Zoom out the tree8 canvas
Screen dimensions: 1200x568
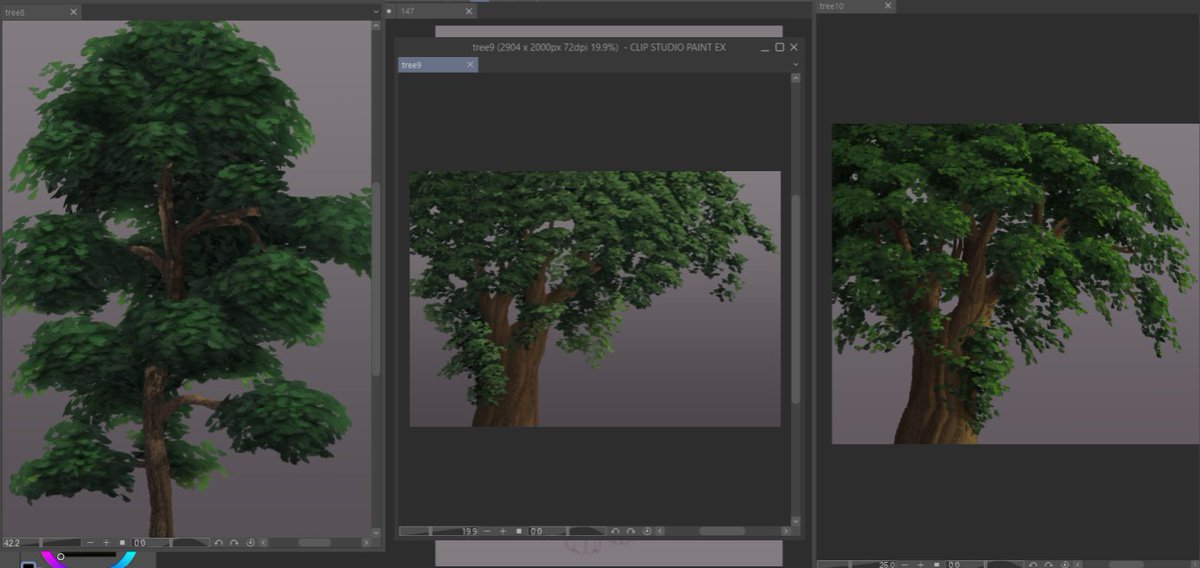(x=90, y=543)
